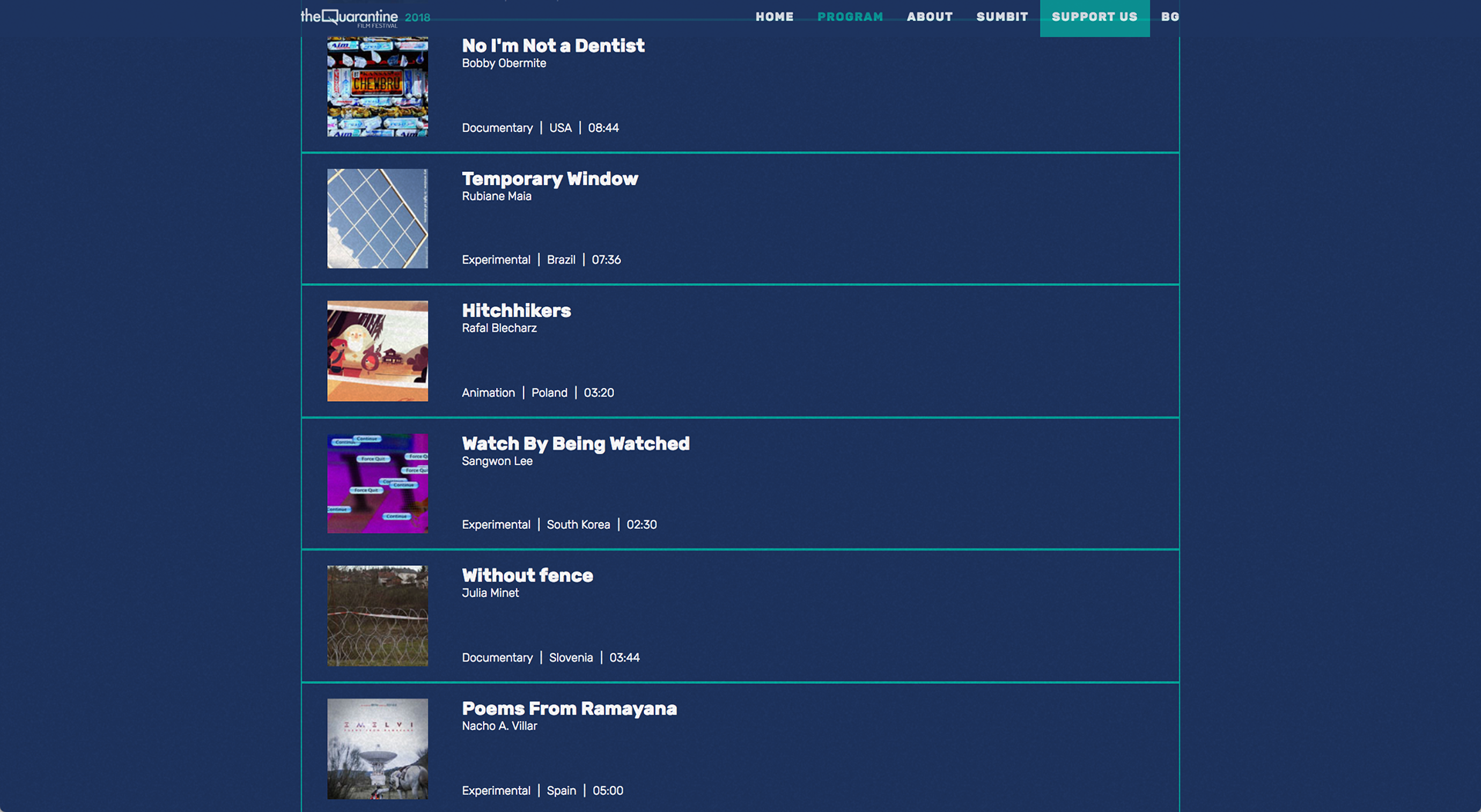Click Experimental genre in Poems From Ramayana row
This screenshot has width=1481, height=812.
coord(496,790)
